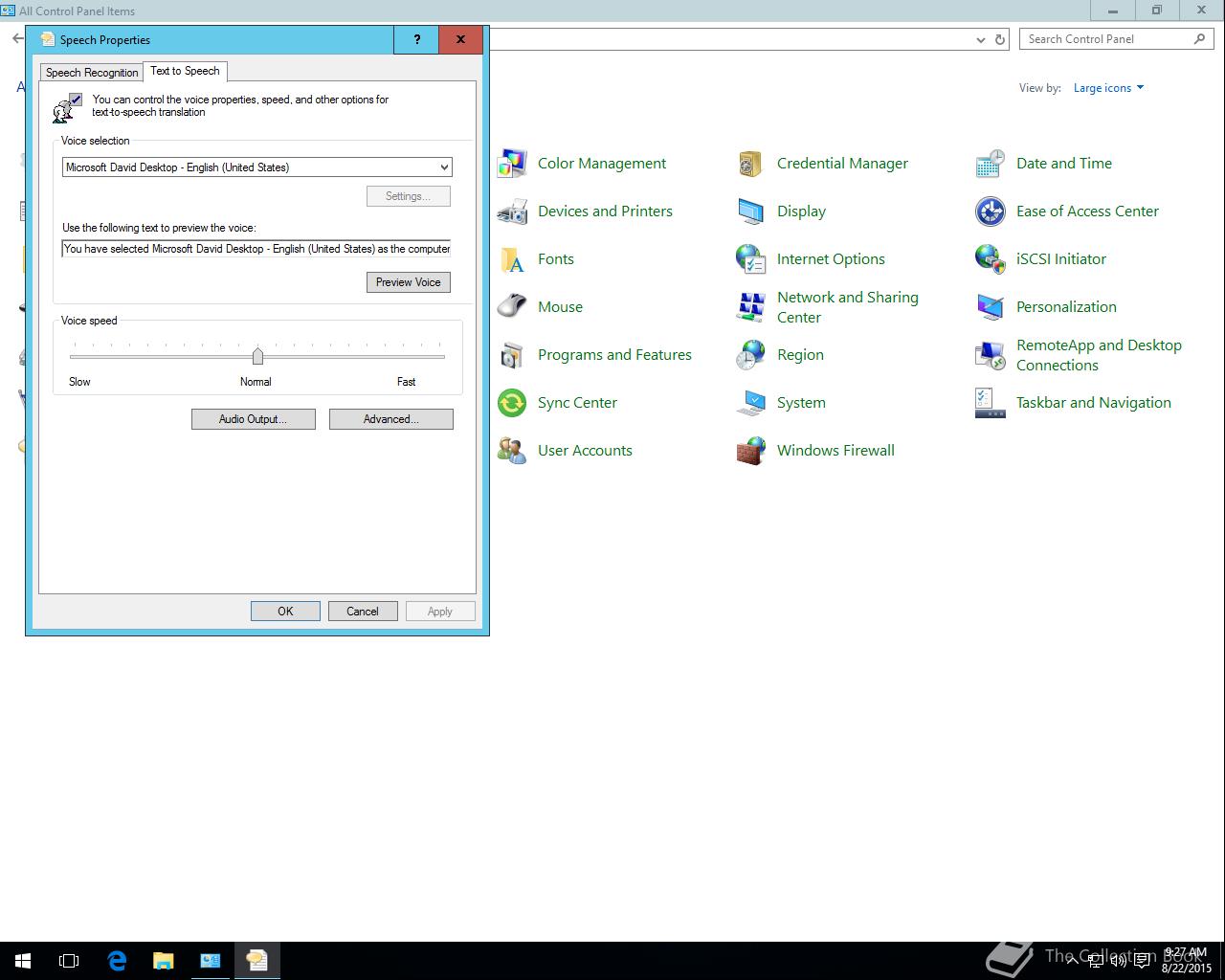Image resolution: width=1225 pixels, height=980 pixels.
Task: Open the Audio Output settings
Action: tap(253, 419)
